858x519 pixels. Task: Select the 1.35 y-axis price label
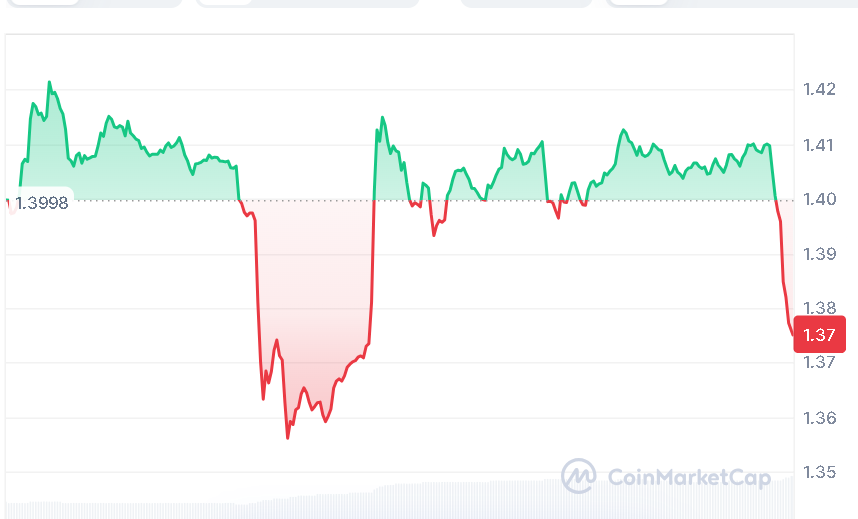pos(819,471)
